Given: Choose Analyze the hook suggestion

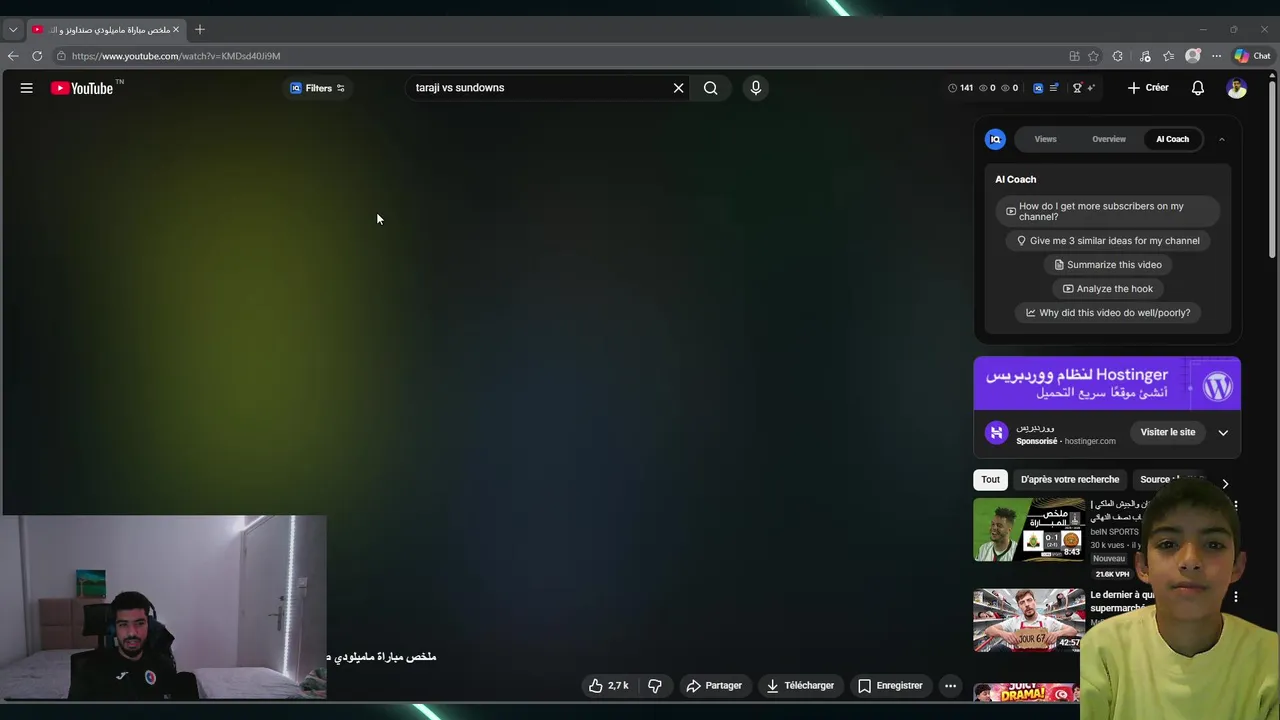Looking at the screenshot, I should click(x=1107, y=289).
